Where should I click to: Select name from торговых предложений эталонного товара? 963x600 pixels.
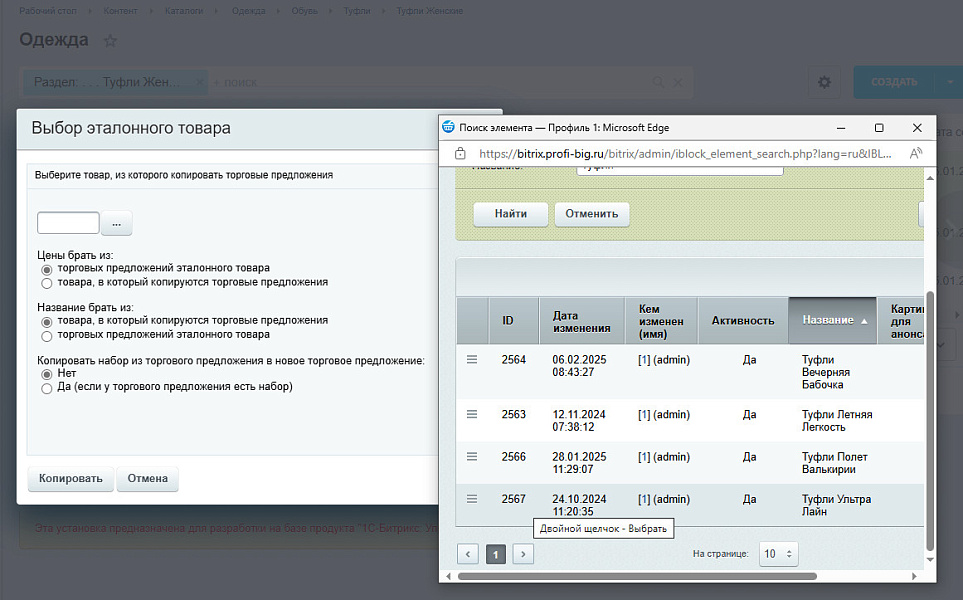[46, 335]
